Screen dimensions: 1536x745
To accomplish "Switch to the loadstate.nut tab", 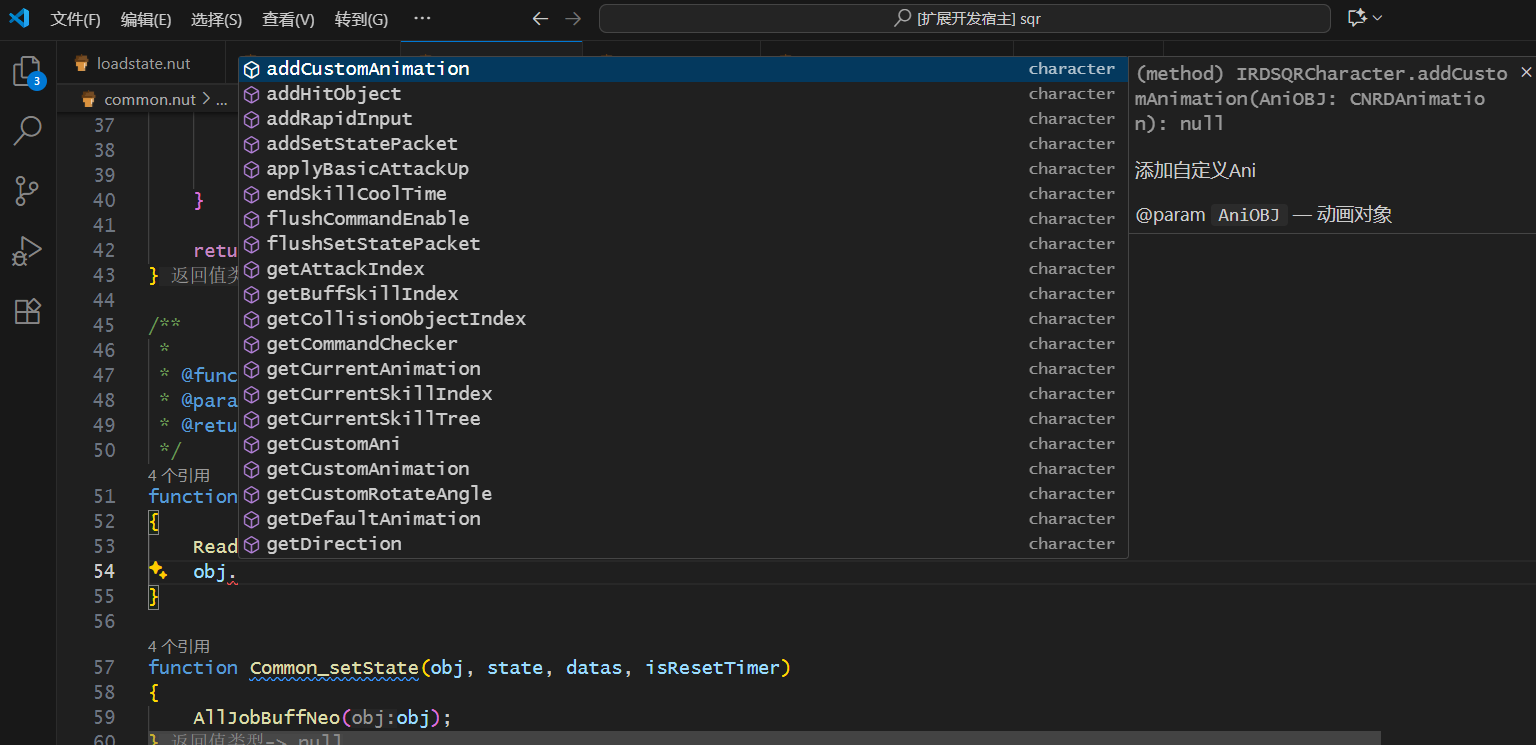I will coord(142,62).
